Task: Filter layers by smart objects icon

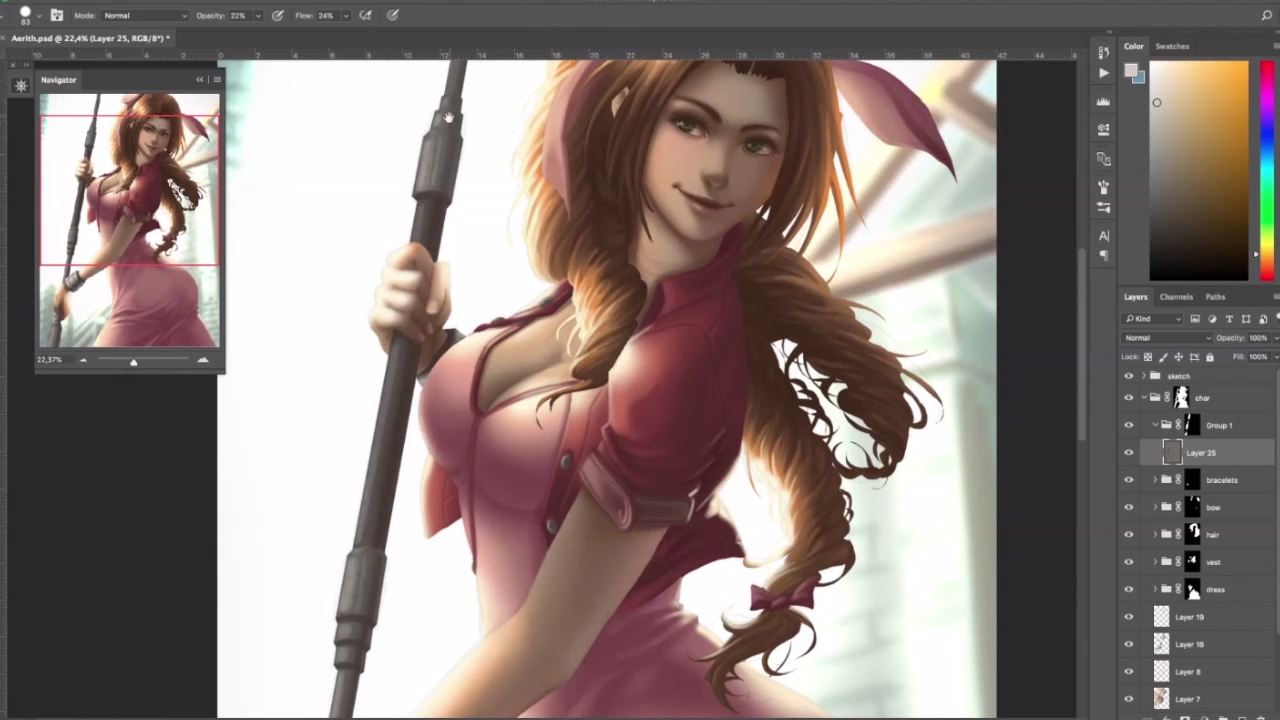Action: coord(1263,319)
